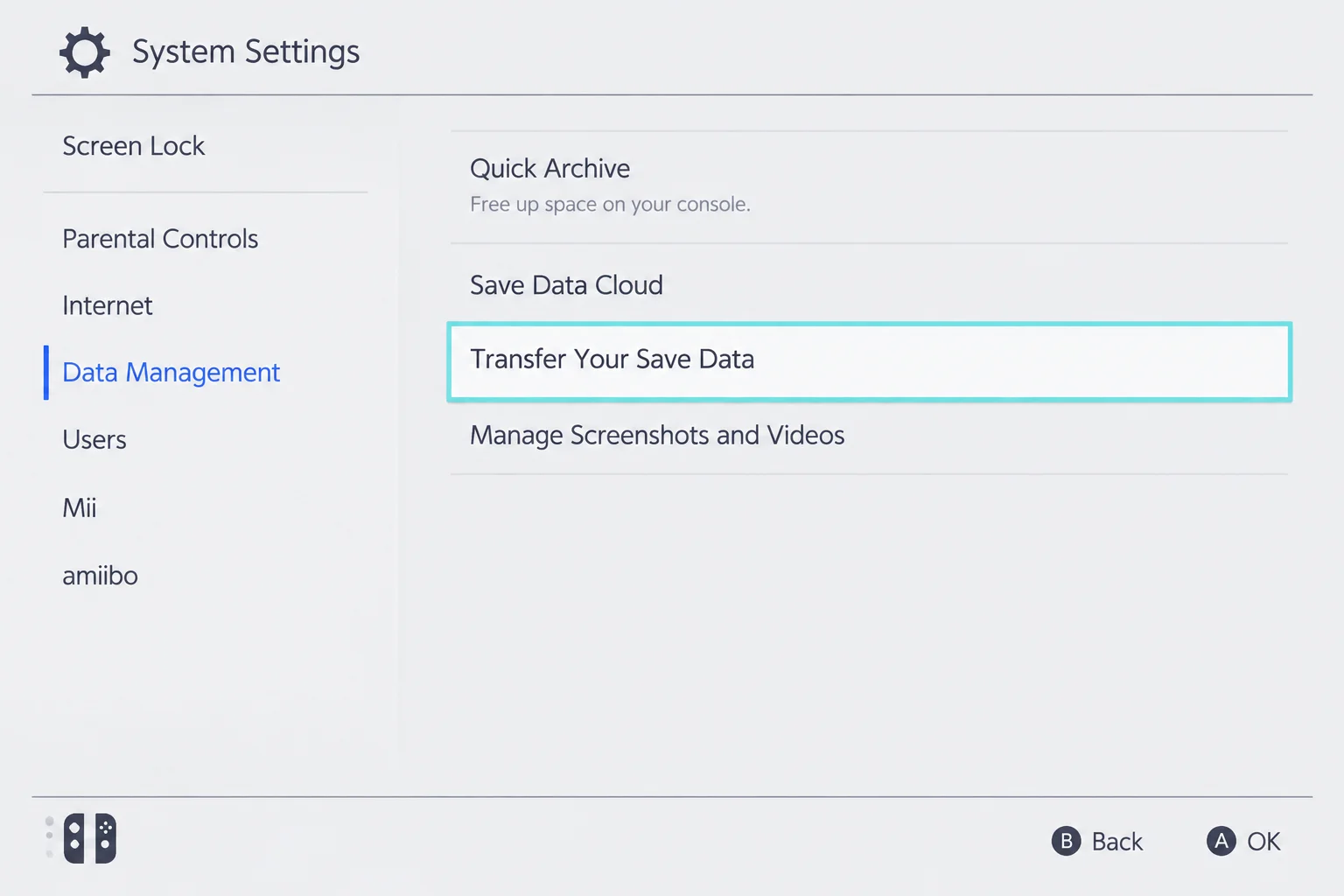Open Save Data Cloud
1344x896 pixels.
(869, 285)
